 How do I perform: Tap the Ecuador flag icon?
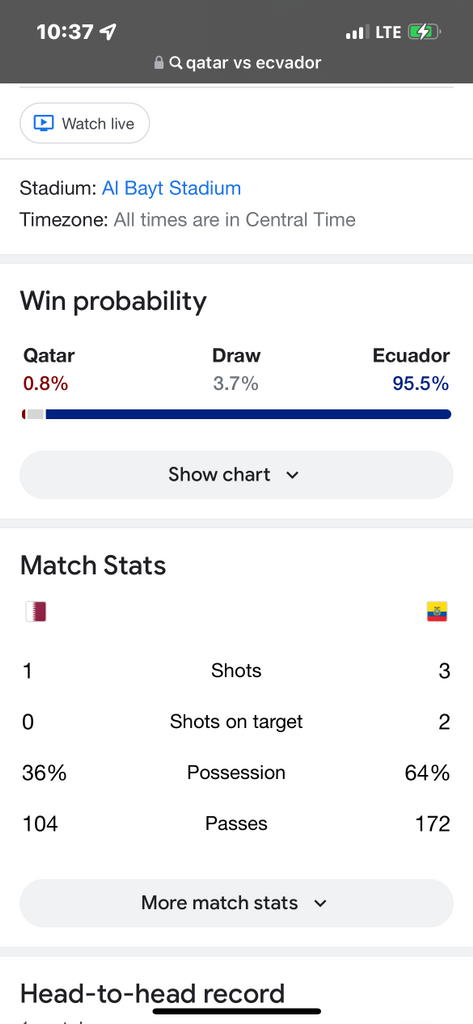(x=437, y=612)
